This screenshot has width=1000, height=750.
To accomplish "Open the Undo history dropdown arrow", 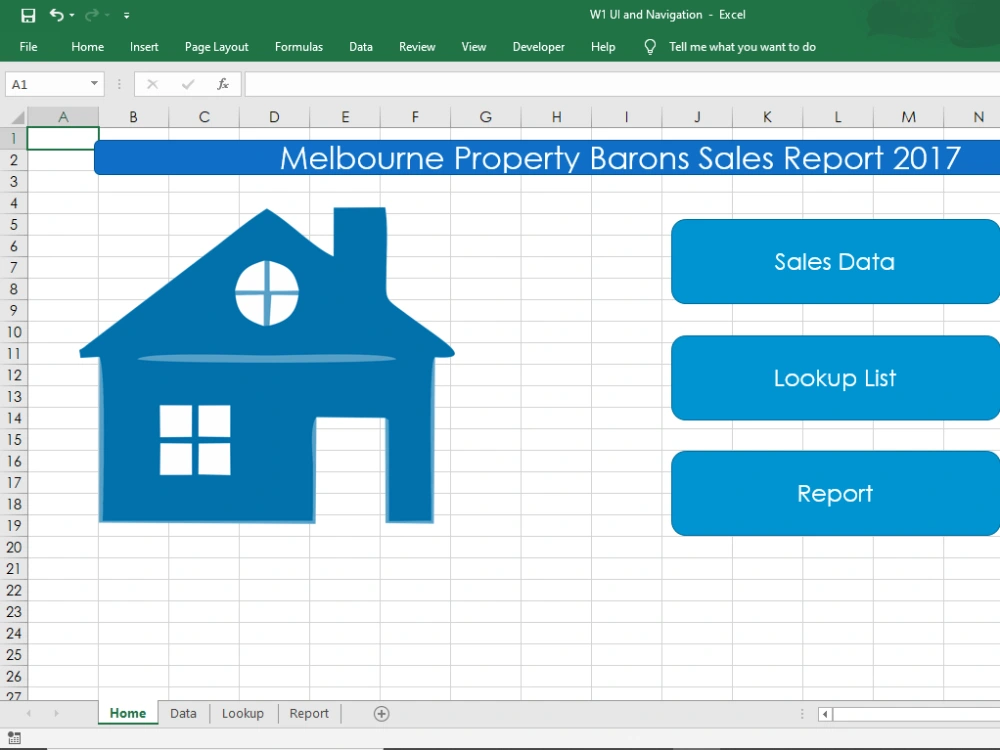I will coord(71,15).
